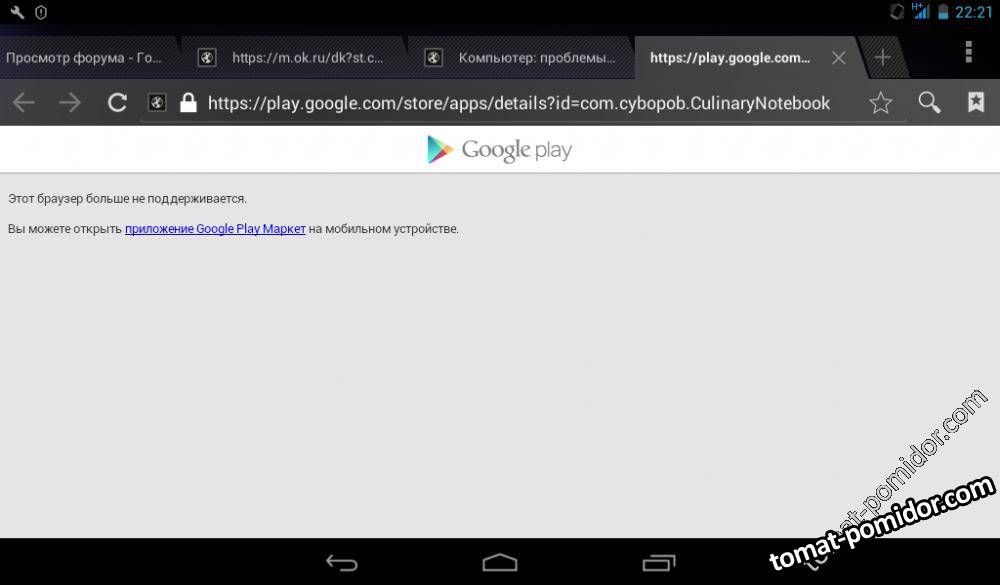Bookmark this page with the star icon
Image resolution: width=1000 pixels, height=585 pixels.
(880, 103)
